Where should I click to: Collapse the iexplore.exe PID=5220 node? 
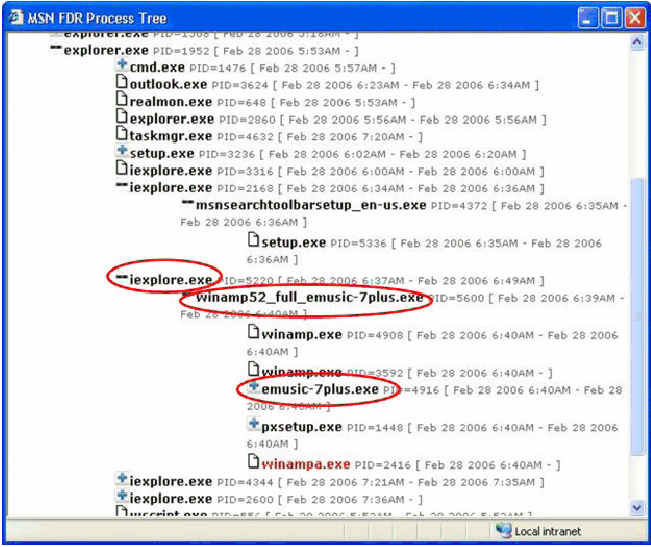pyautogui.click(x=122, y=279)
